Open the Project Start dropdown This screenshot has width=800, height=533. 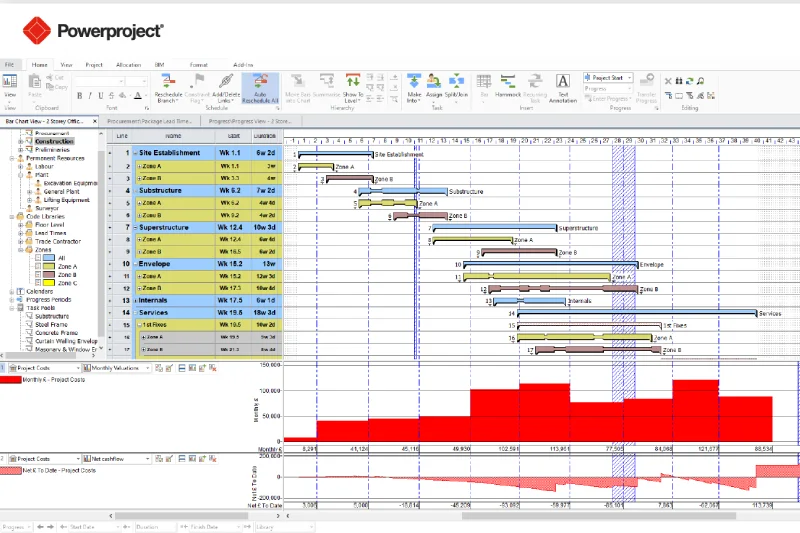(630, 78)
